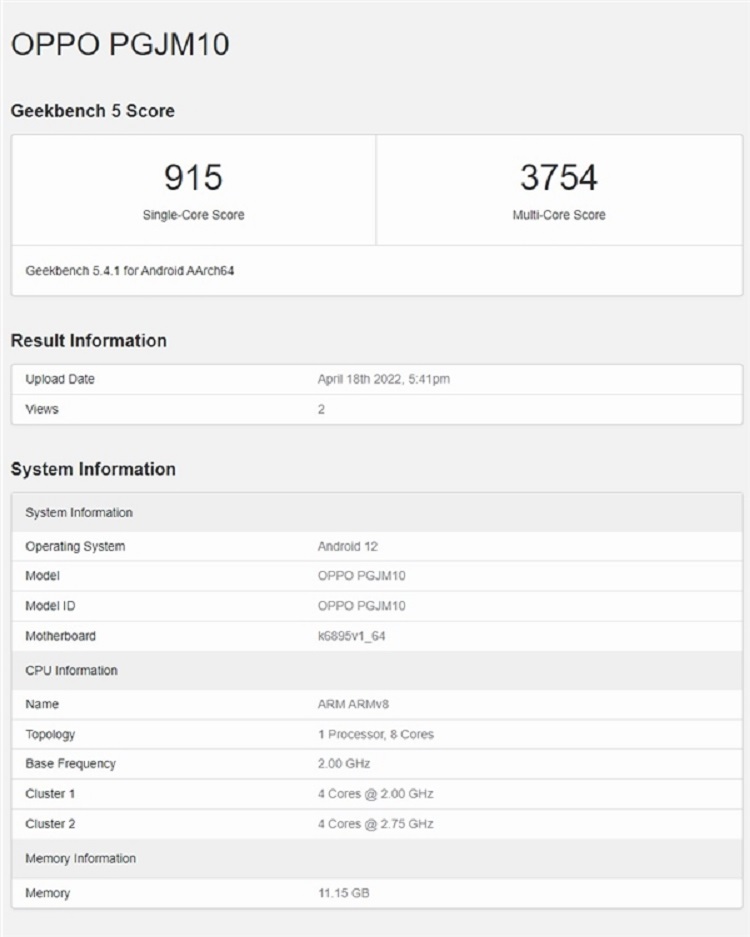Select the Topology label
Screen dimensions: 750x937
[x=50, y=734]
